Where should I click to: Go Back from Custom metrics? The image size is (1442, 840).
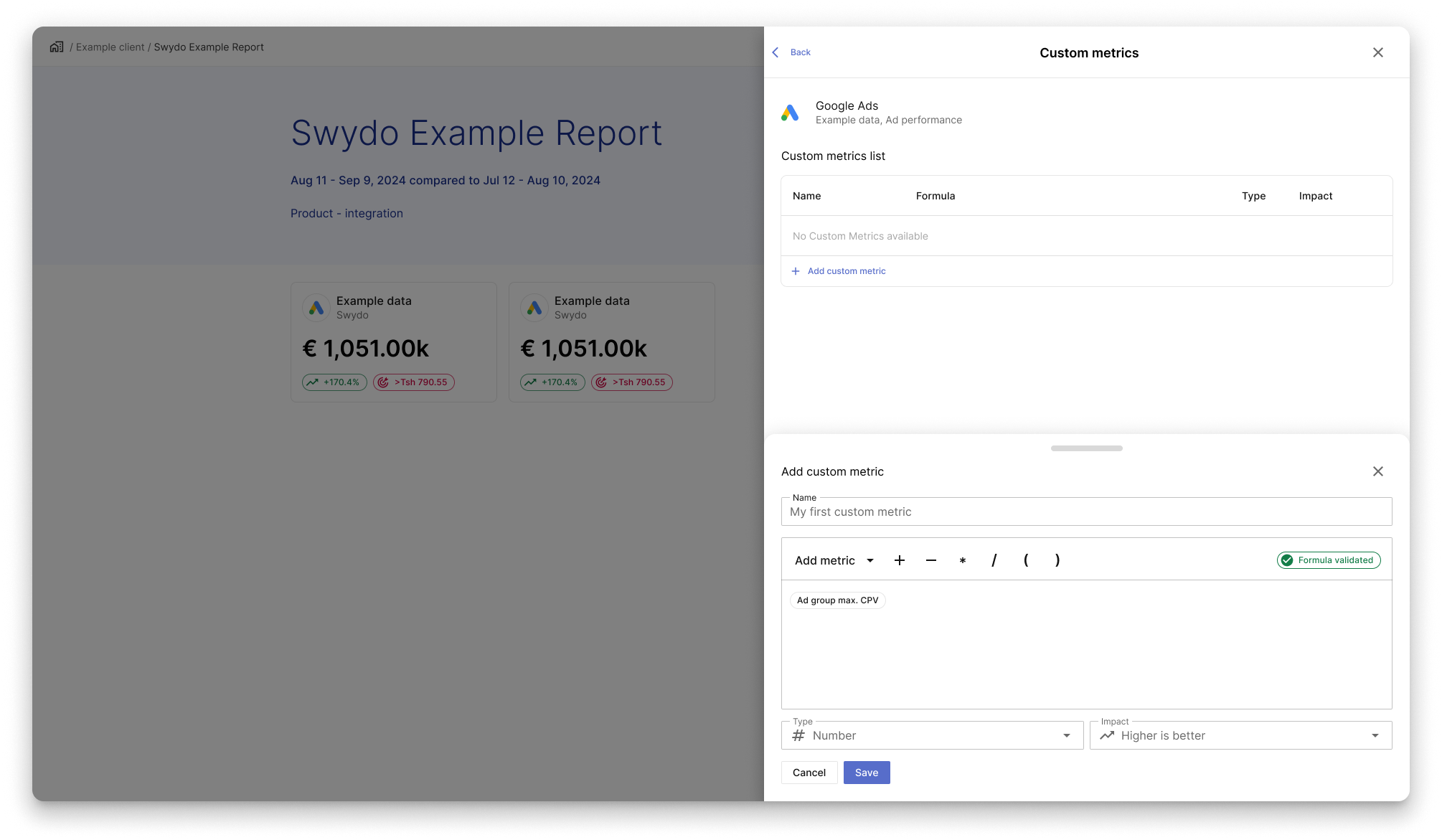point(791,52)
